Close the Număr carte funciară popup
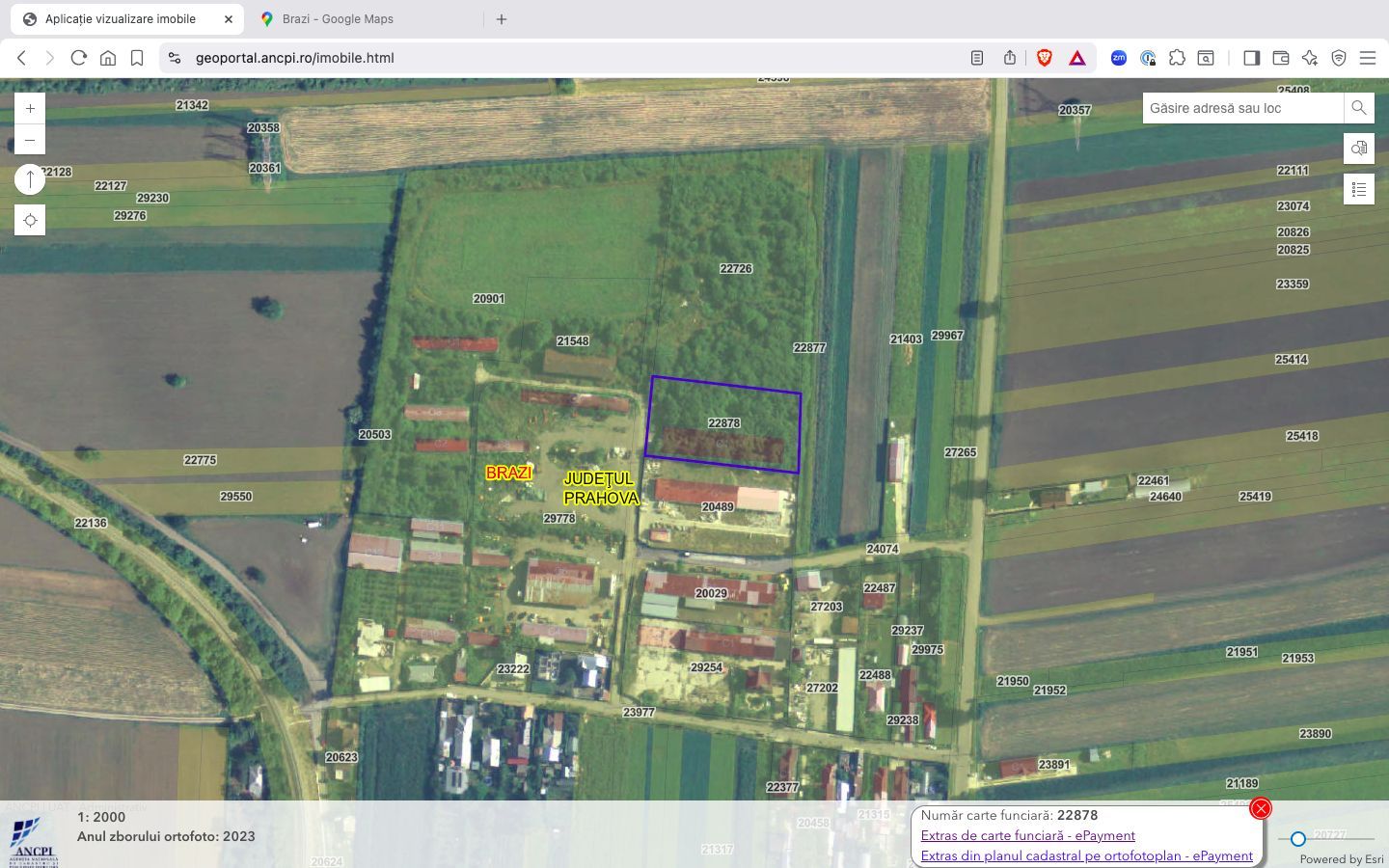Viewport: 1389px width, 868px height. tap(1261, 808)
